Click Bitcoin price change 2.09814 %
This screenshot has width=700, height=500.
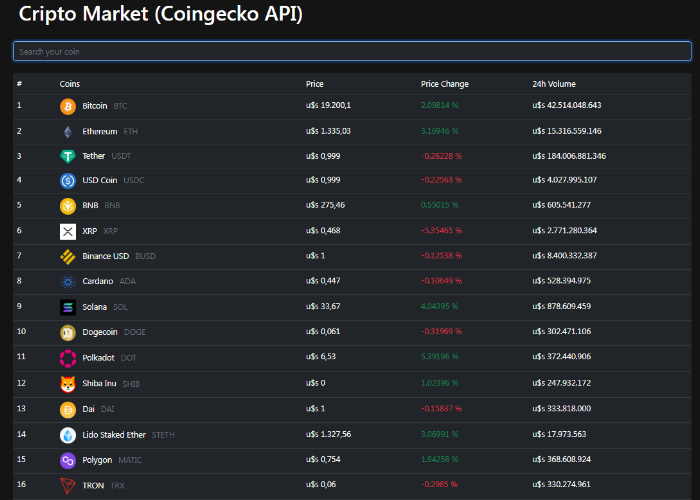439,105
